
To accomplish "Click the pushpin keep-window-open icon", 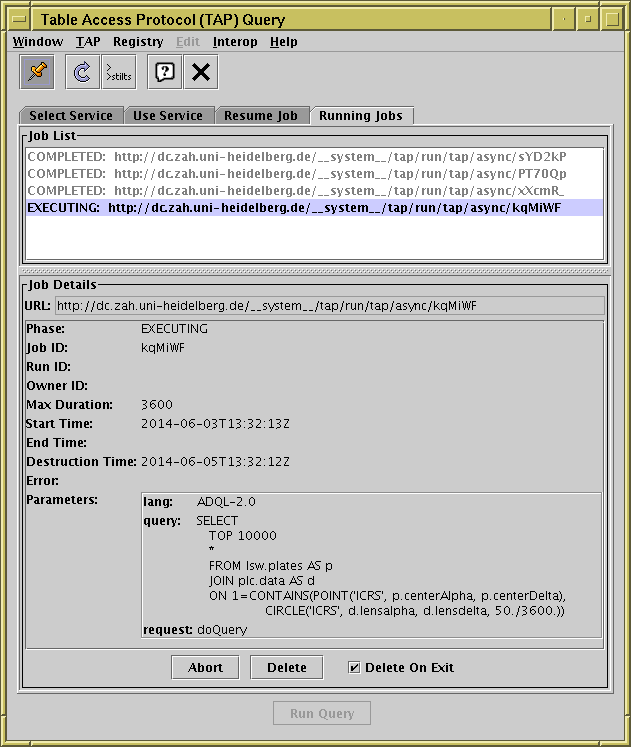I will pyautogui.click(x=38, y=72).
